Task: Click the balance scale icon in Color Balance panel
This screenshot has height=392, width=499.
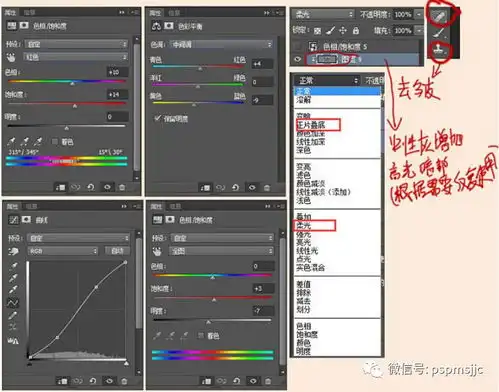Action: point(156,26)
